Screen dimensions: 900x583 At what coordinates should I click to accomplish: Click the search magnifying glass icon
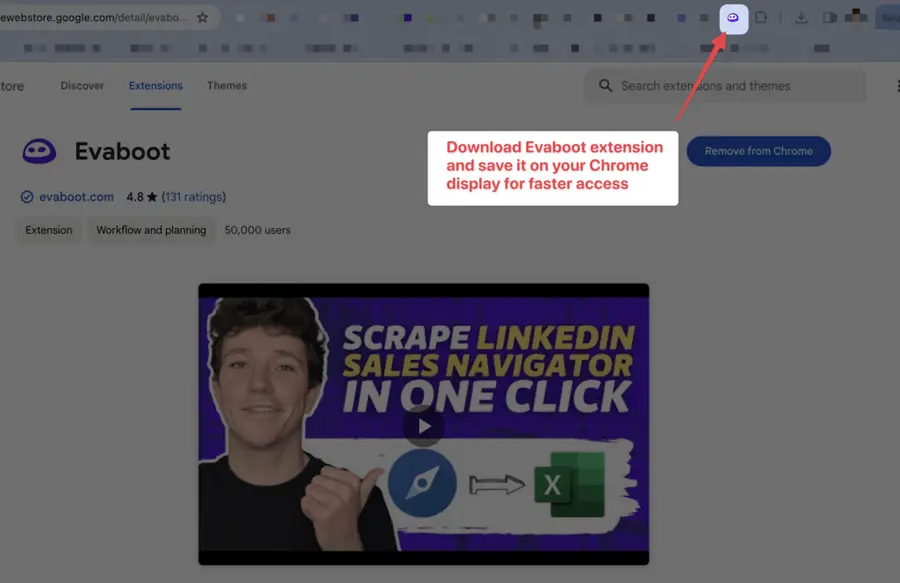point(606,85)
